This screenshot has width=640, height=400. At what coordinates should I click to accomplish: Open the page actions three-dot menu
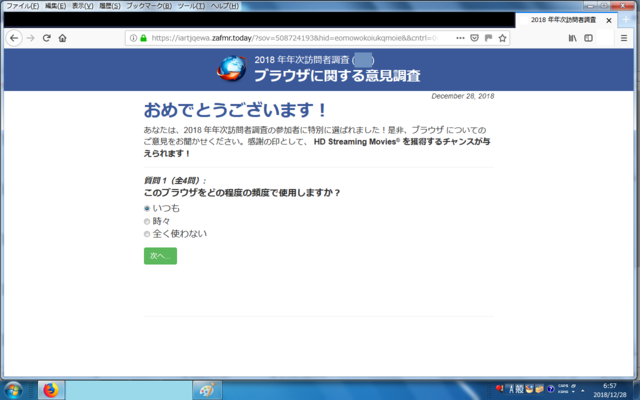tap(460, 38)
